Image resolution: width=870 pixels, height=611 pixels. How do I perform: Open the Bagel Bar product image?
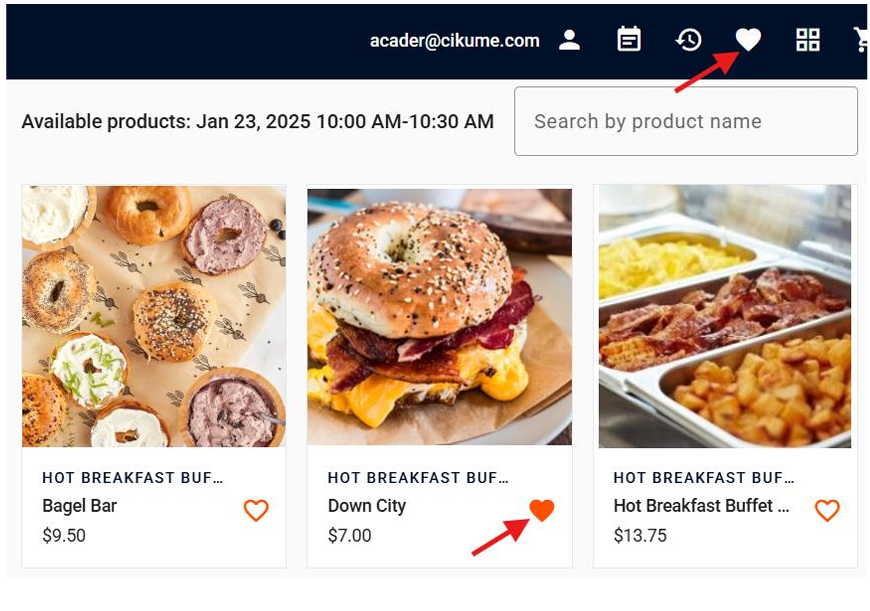pyautogui.click(x=154, y=316)
